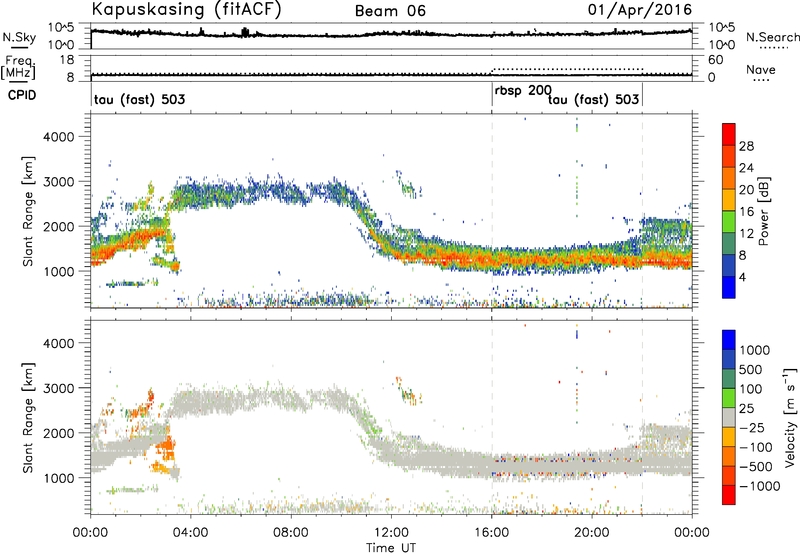Click the '08:00' time tick label
800x554 pixels.
coord(291,533)
